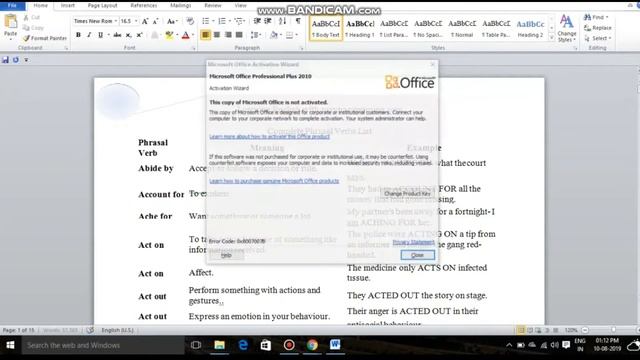Click the Clear Formatting icon
This screenshot has height=360, width=640.
[x=190, y=21]
